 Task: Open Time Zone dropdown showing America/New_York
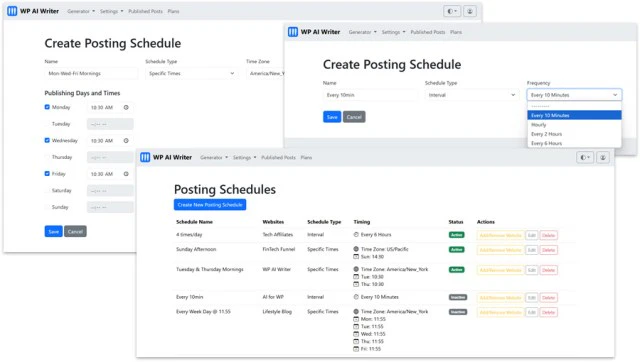click(265, 73)
